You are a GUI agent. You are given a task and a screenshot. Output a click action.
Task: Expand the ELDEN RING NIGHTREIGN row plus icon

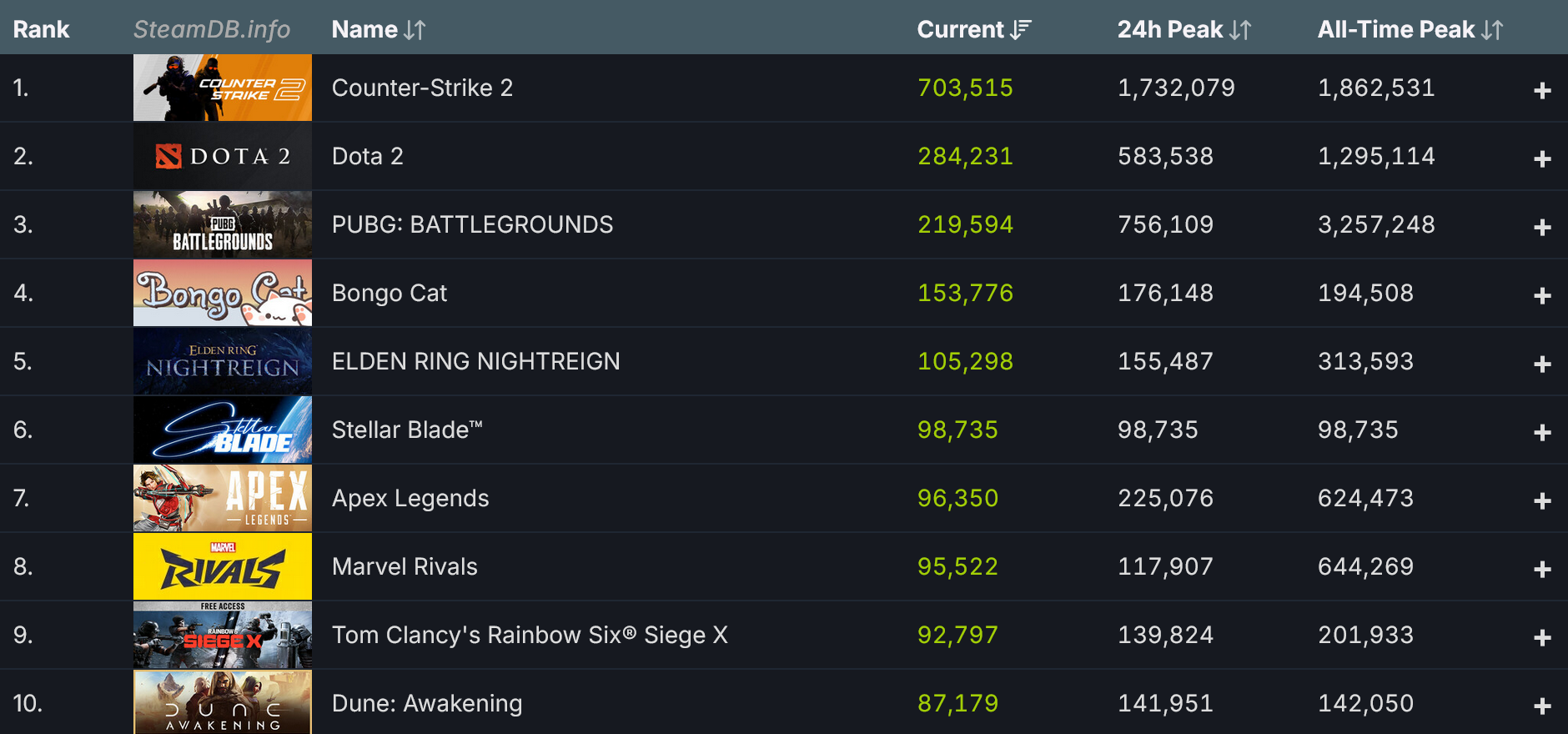click(1542, 364)
